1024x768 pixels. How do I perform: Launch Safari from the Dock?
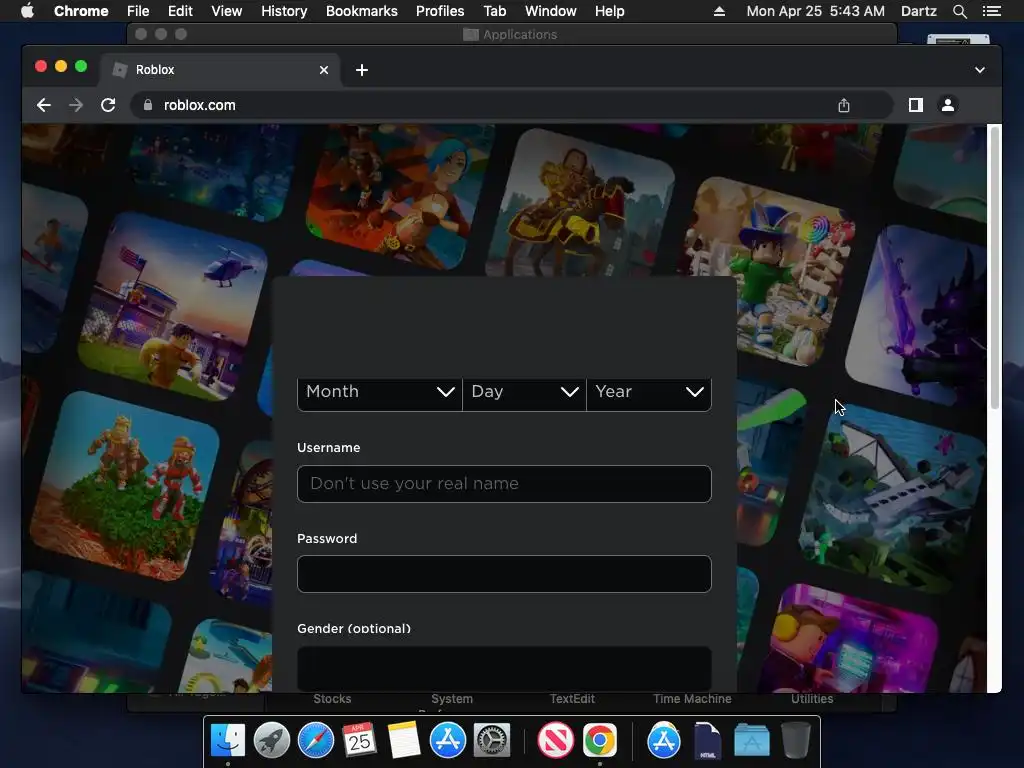[315, 741]
